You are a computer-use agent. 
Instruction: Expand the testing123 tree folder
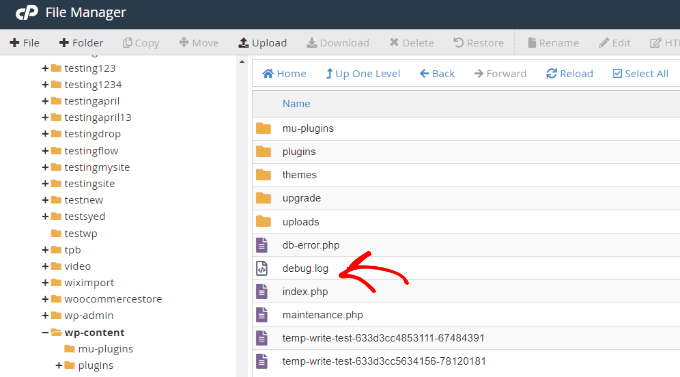pyautogui.click(x=45, y=68)
